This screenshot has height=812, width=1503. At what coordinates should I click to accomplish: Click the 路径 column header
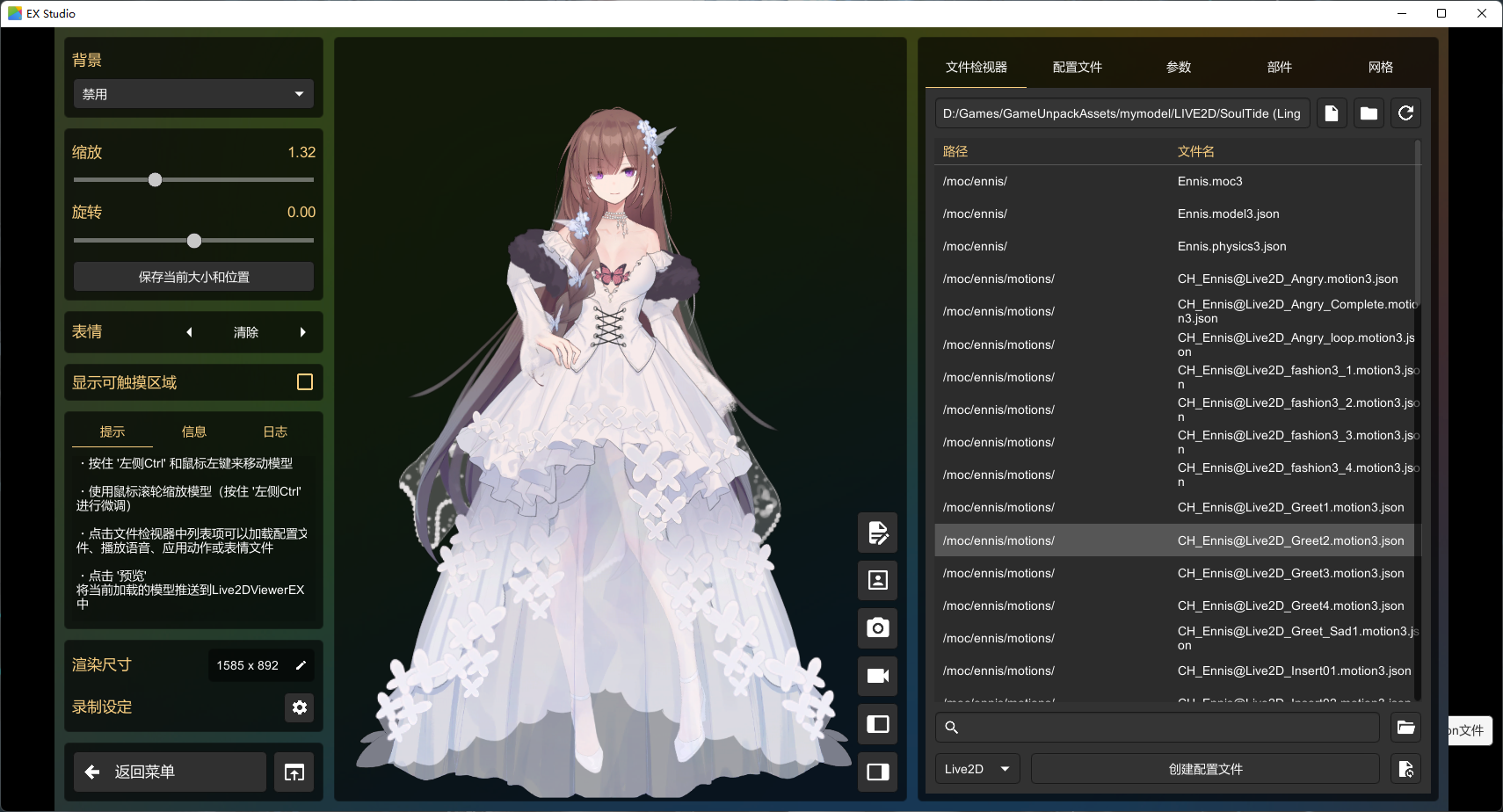click(955, 151)
